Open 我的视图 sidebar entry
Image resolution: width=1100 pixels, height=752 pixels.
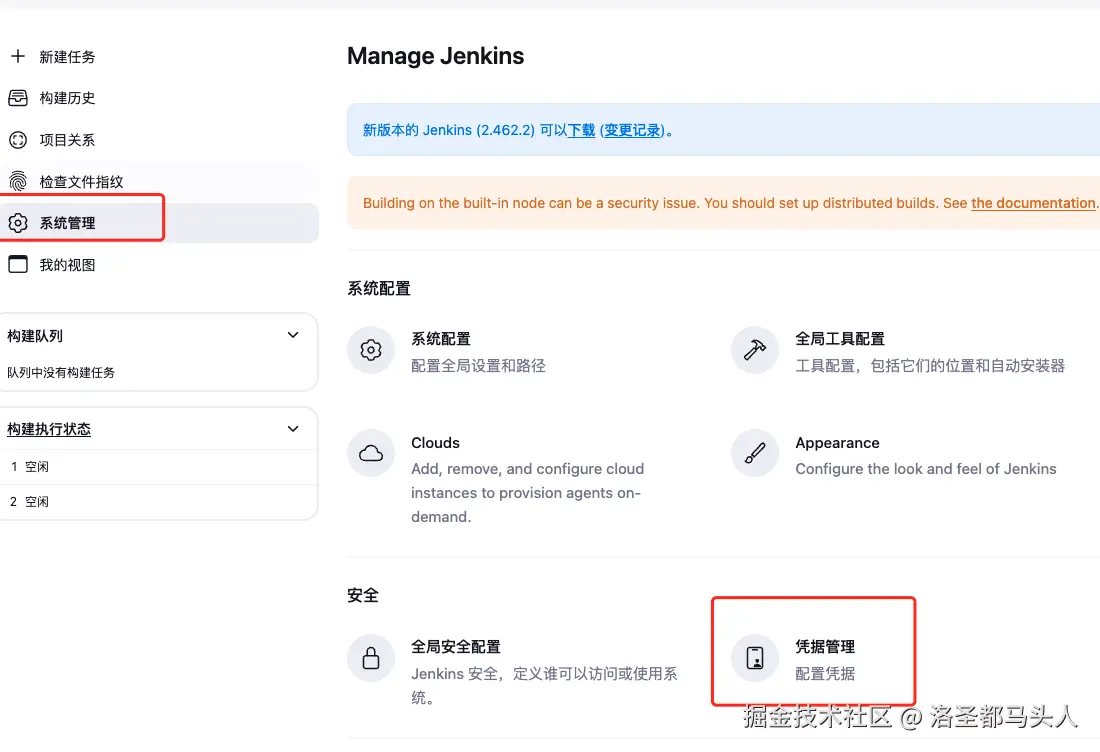click(67, 265)
